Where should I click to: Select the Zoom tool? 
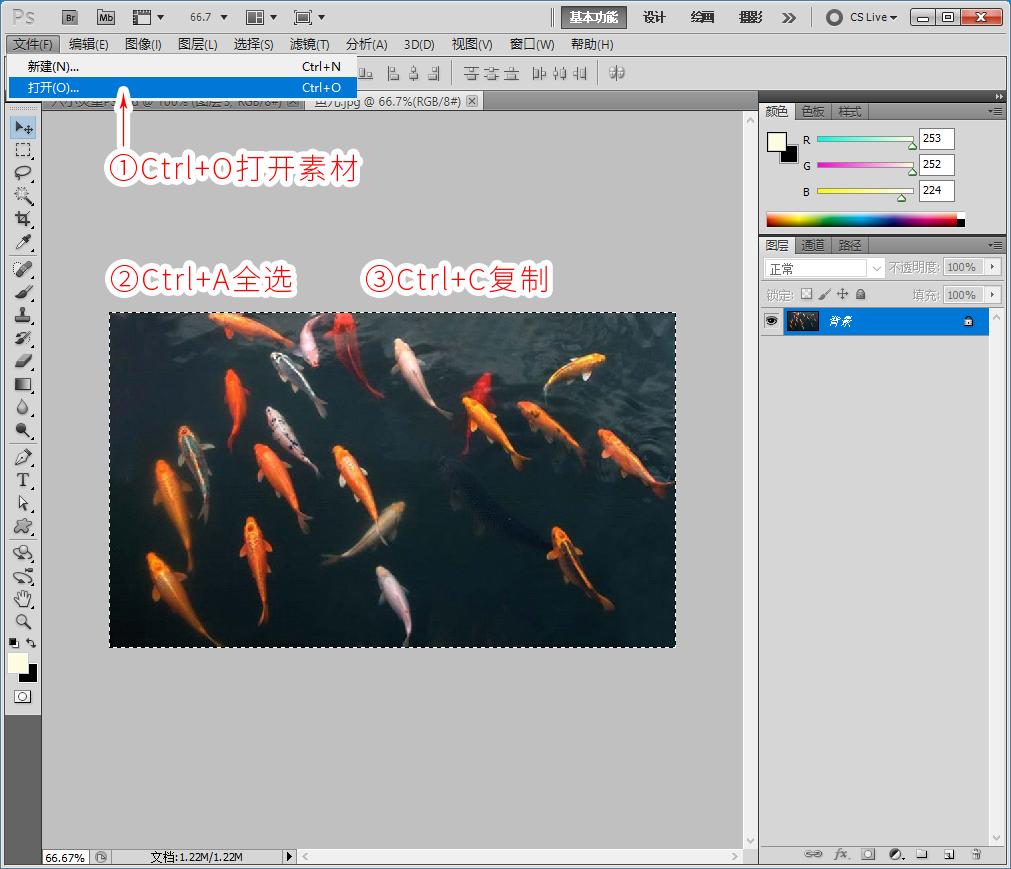click(x=23, y=621)
